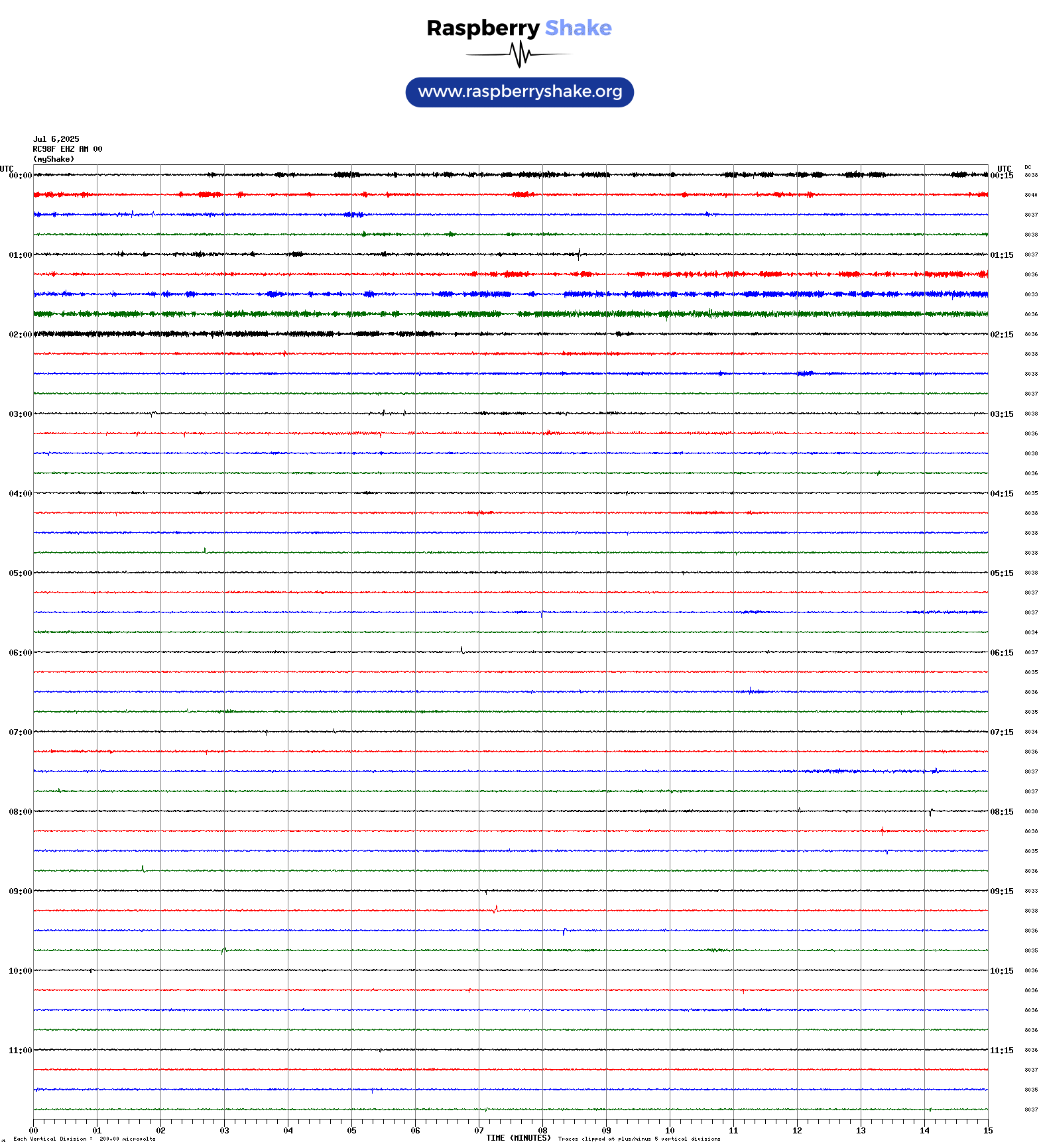Click minute tick label 01 on bottom axis

[97, 1131]
